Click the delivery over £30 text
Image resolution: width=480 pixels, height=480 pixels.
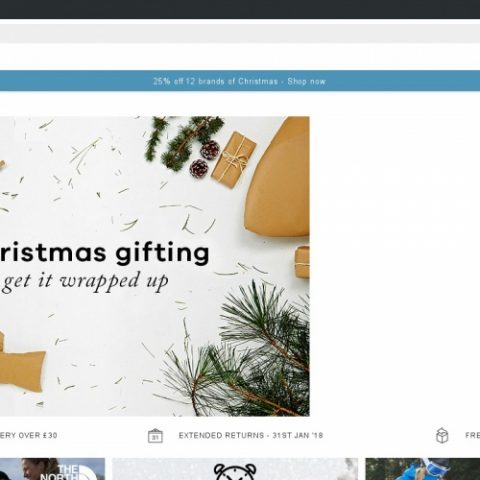[x=29, y=435]
